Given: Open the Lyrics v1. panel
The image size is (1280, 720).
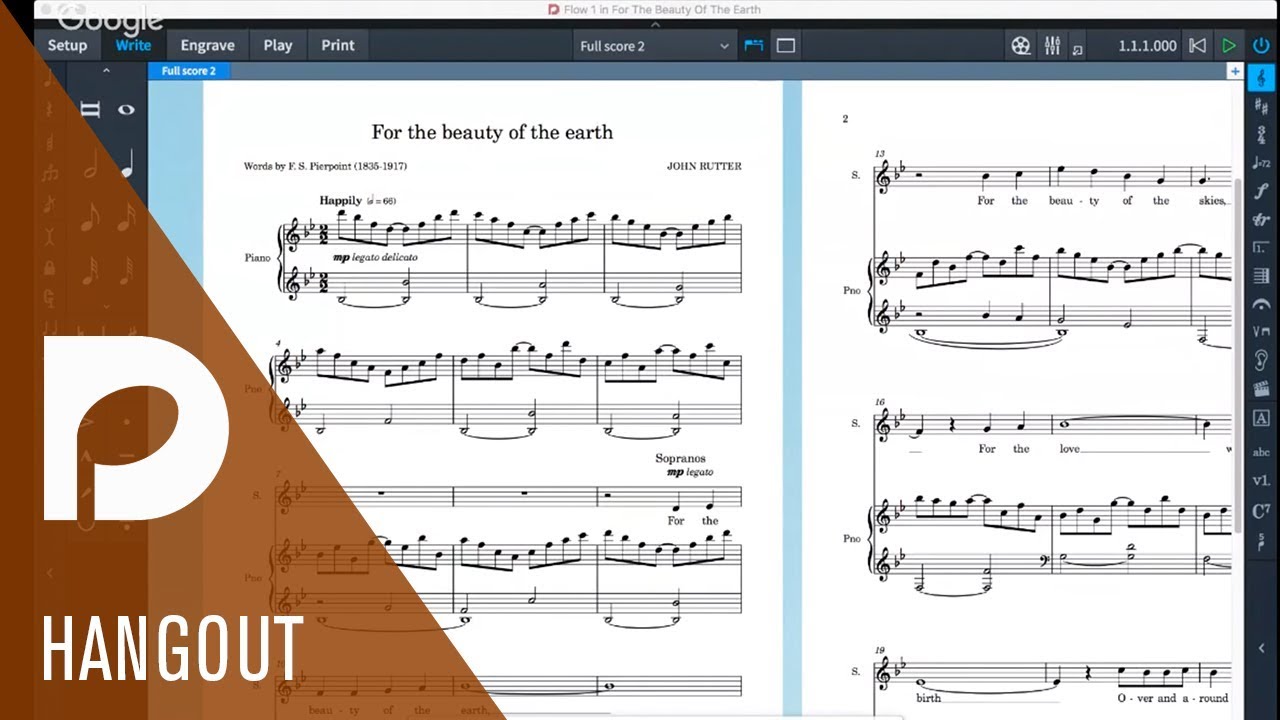Looking at the screenshot, I should coord(1261,481).
